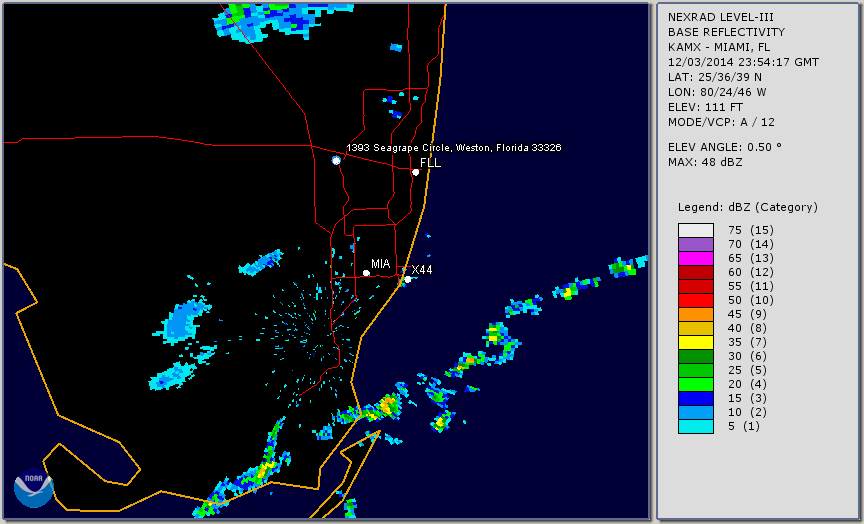Image resolution: width=864 pixels, height=524 pixels.
Task: Click the MIA airport marker dot
Action: [x=366, y=273]
